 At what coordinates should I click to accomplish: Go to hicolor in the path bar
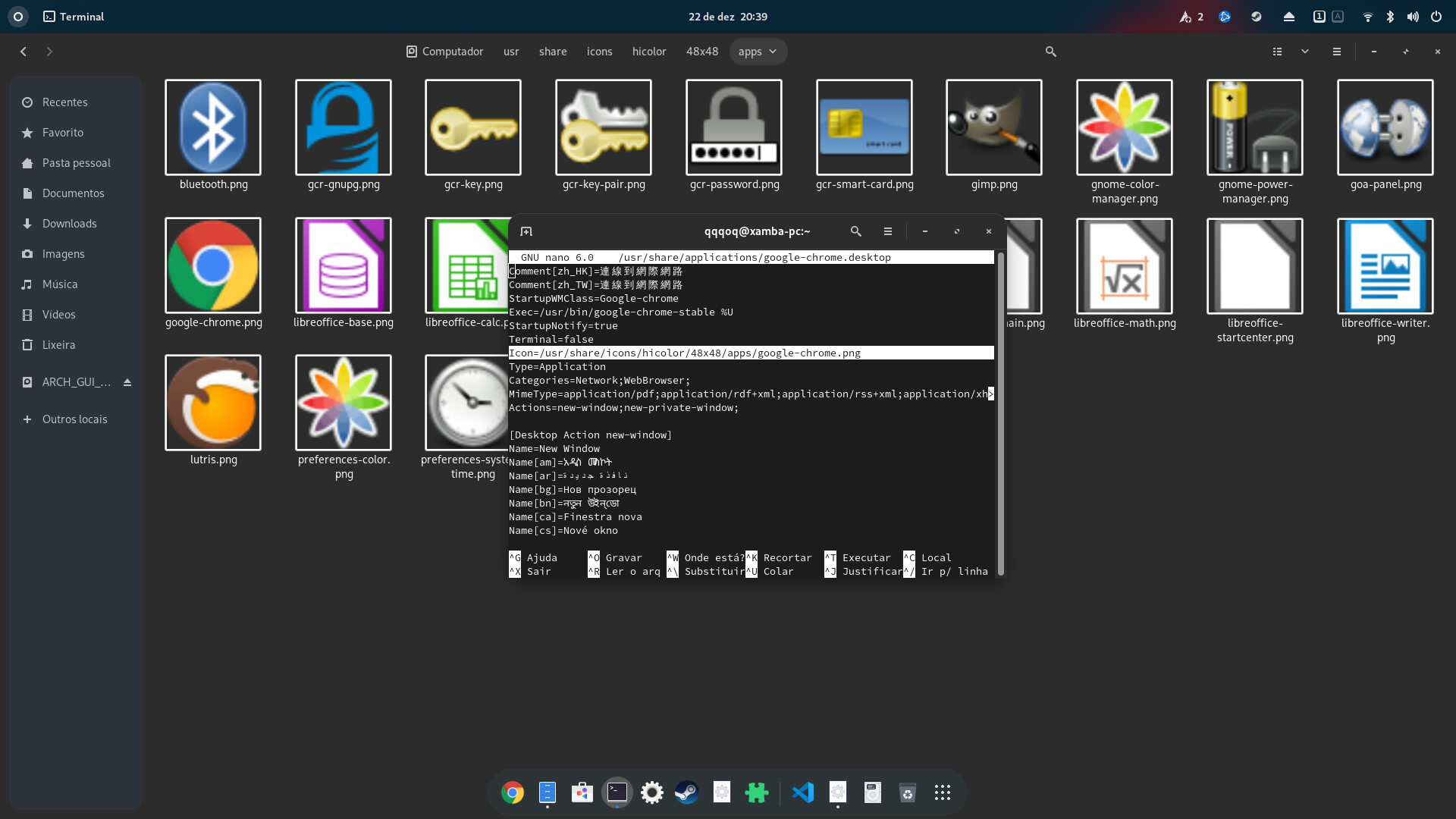[648, 52]
